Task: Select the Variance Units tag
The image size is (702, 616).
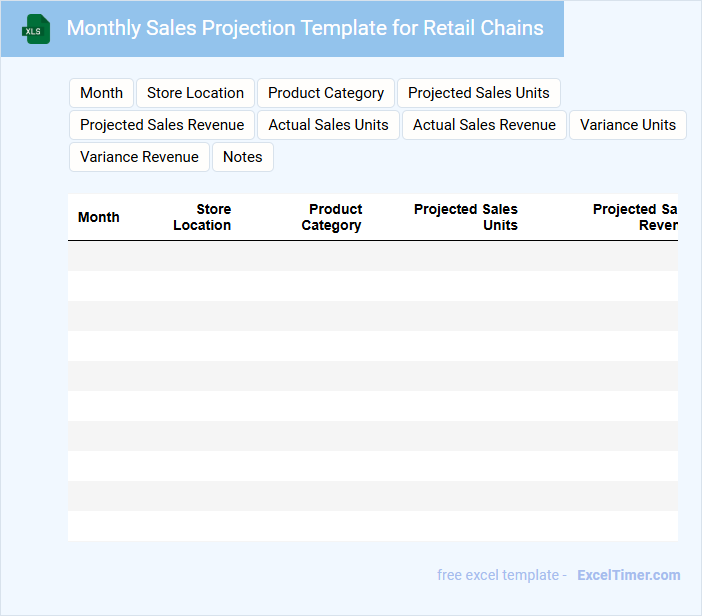Action: tap(628, 125)
